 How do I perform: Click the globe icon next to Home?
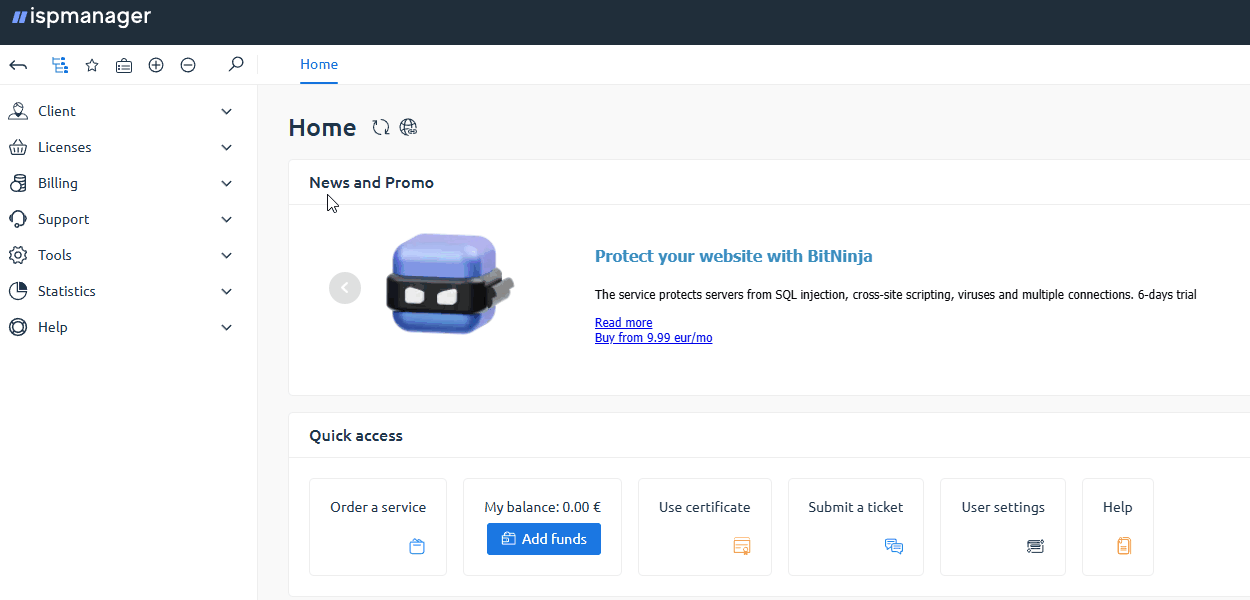point(408,127)
